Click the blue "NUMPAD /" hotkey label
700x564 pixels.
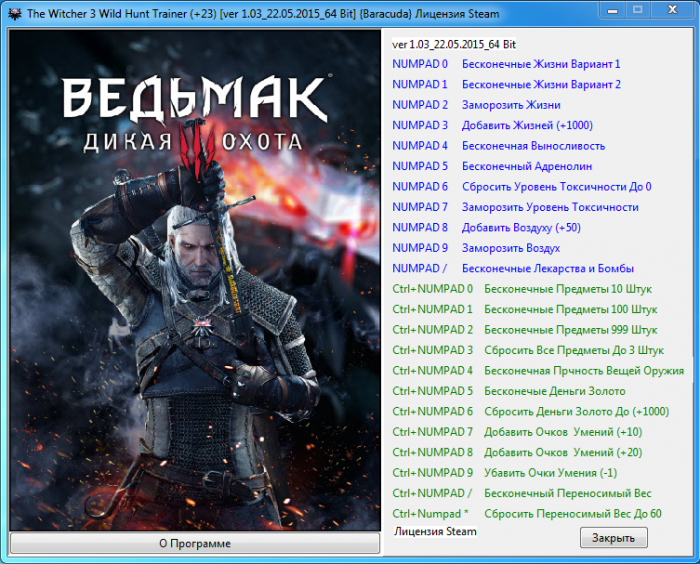(419, 268)
